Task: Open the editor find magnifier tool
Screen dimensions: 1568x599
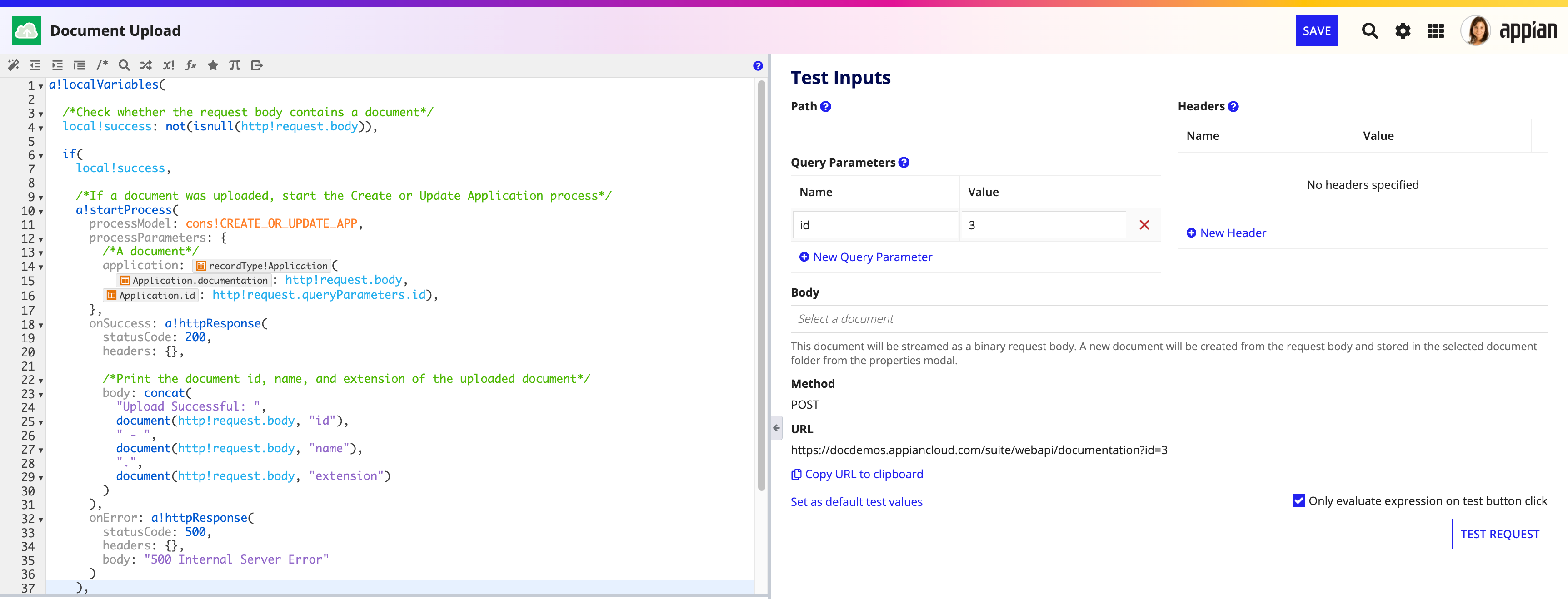Action: [x=124, y=65]
